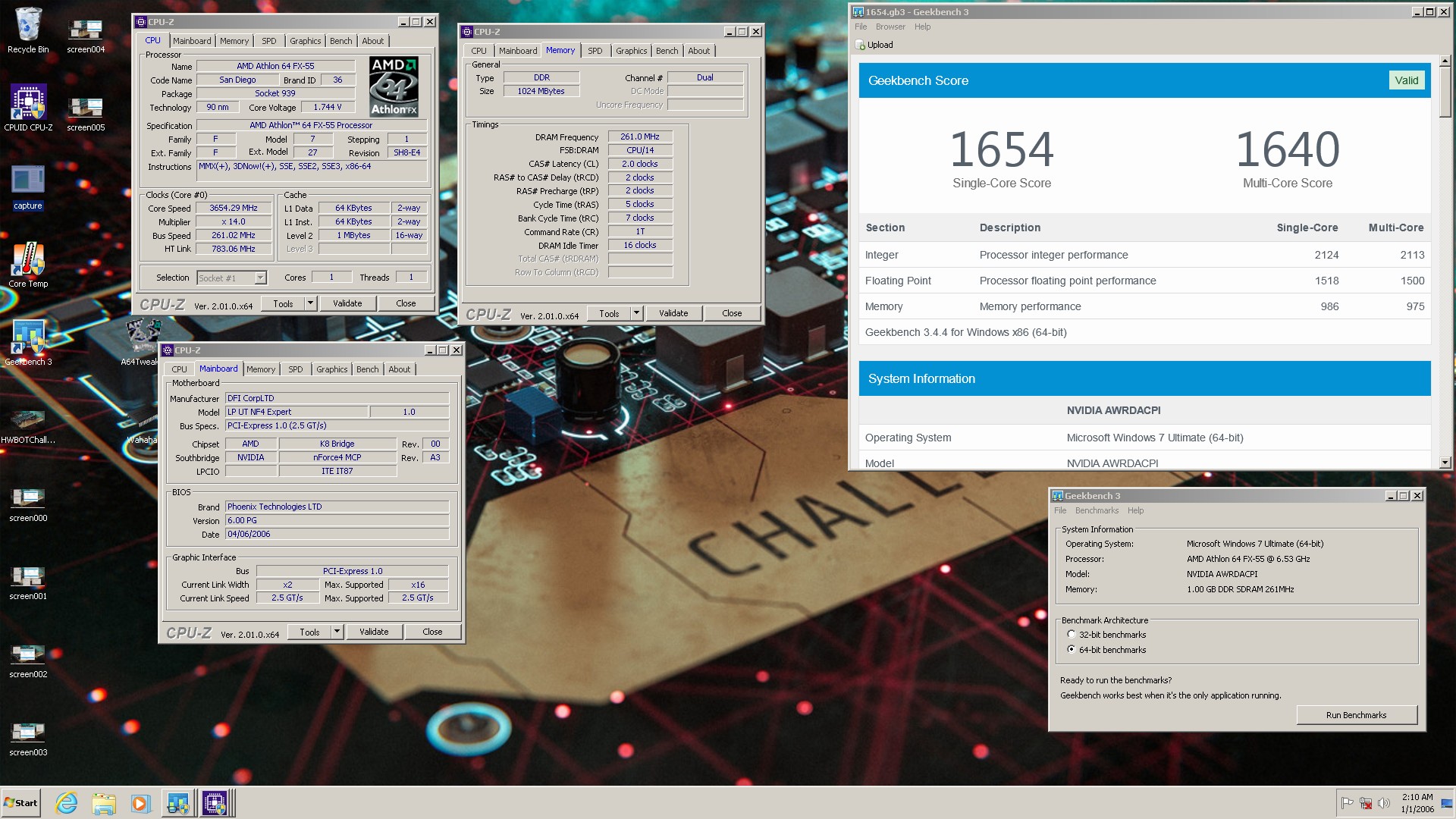
Task: Open the screen002 desktop file
Action: (x=28, y=661)
